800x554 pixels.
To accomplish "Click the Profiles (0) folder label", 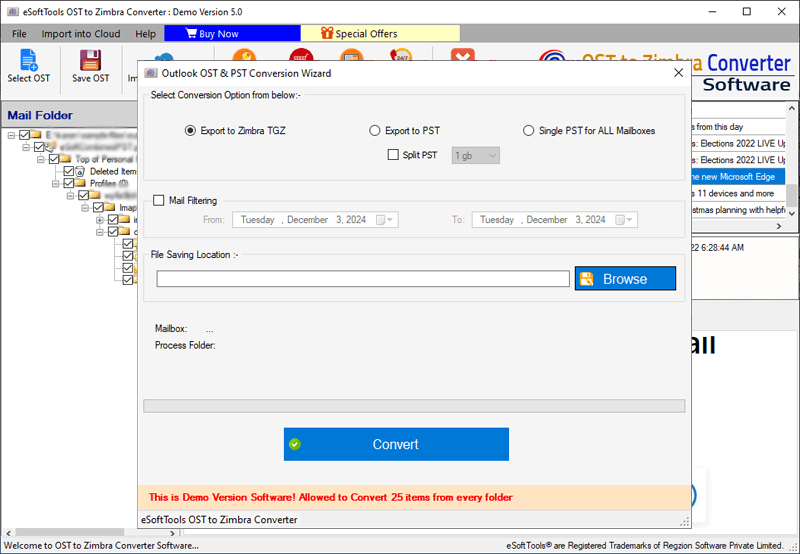I will pos(109,183).
